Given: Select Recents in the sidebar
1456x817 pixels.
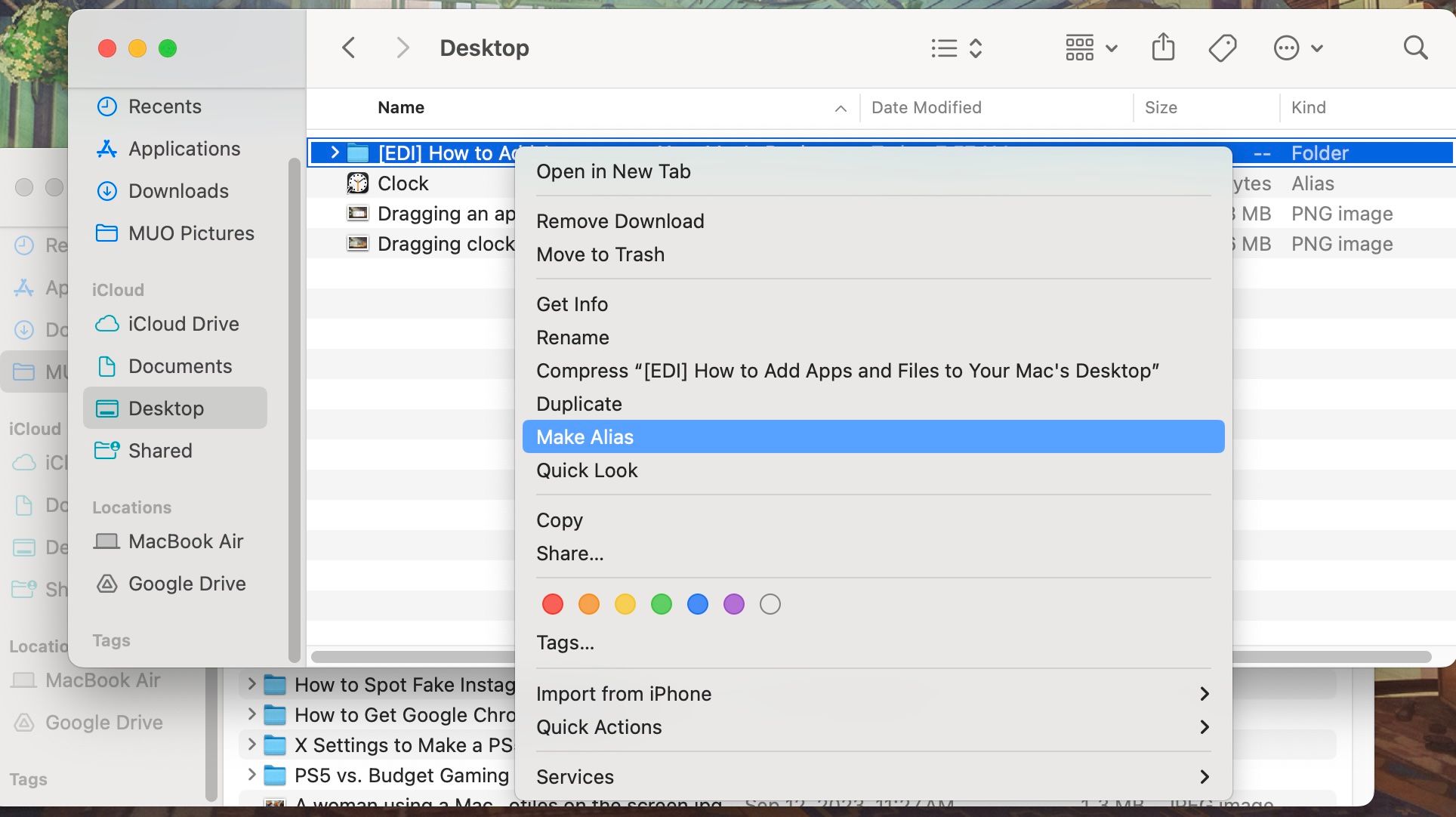Looking at the screenshot, I should click(165, 106).
